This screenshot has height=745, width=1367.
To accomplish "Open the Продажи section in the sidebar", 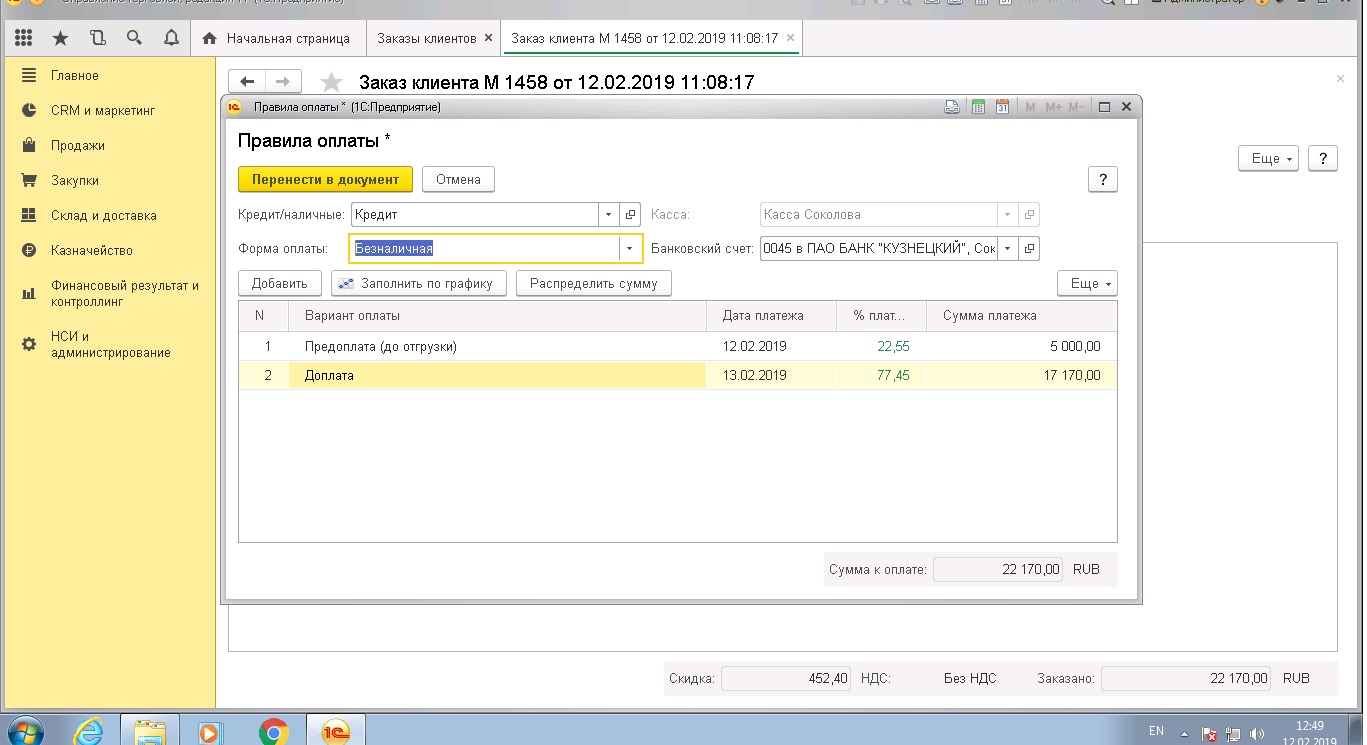I will 78,145.
